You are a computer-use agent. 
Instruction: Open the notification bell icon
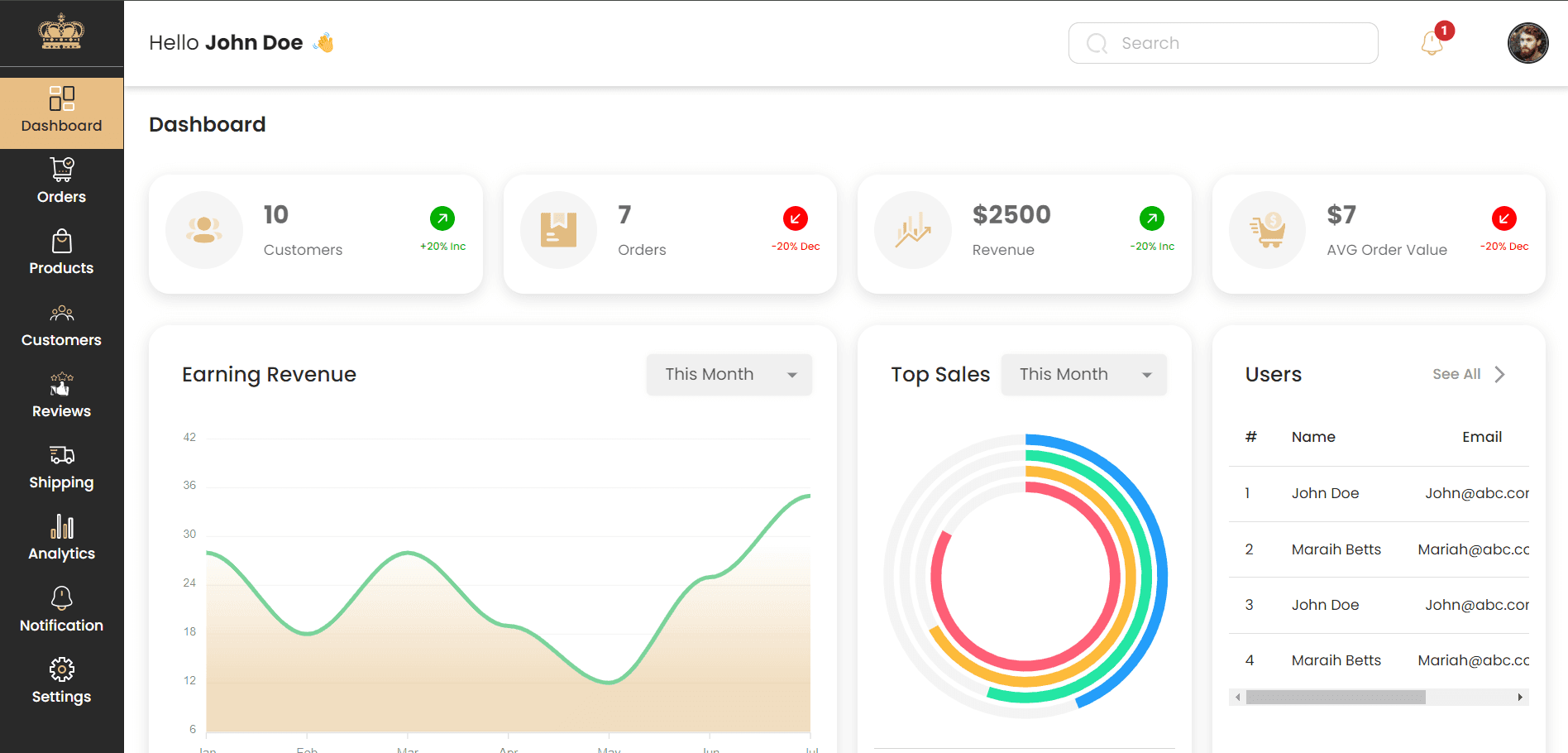[x=1432, y=43]
